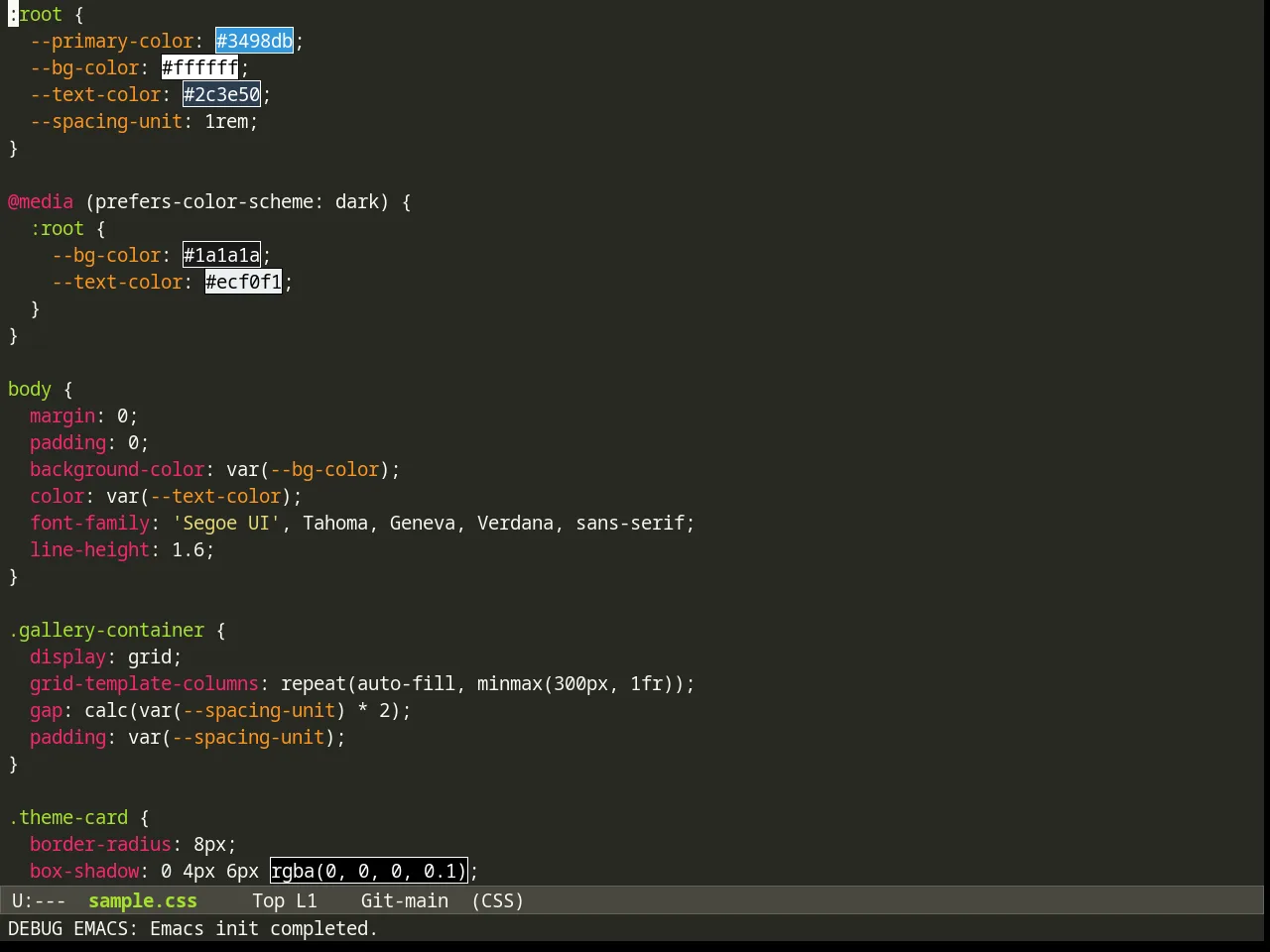This screenshot has width=1270, height=952.
Task: Click the 'Segoe UI' string
Action: (226, 523)
